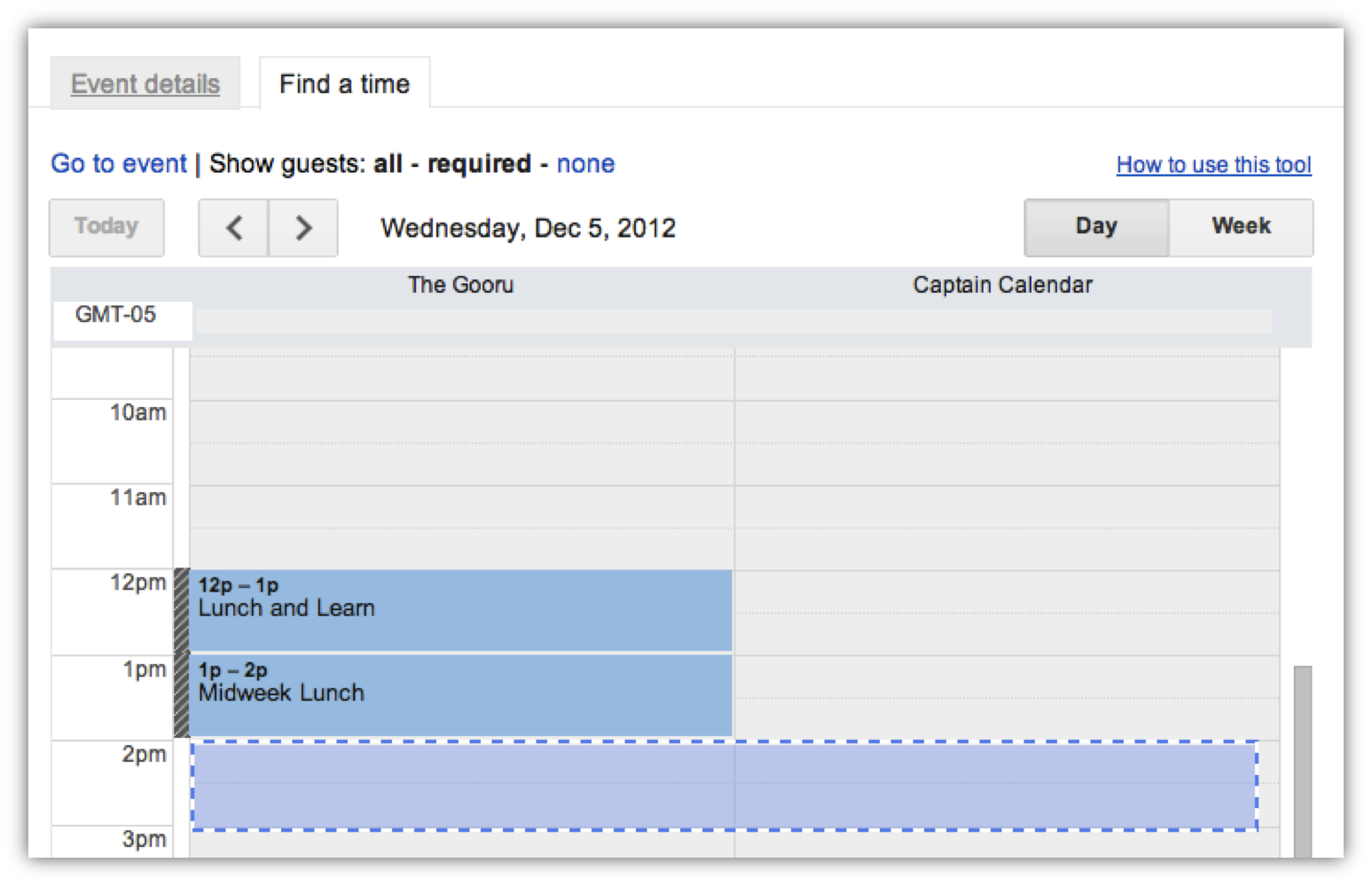Switch to Day view
The width and height of the screenshot is (1372, 886).
coord(1096,227)
